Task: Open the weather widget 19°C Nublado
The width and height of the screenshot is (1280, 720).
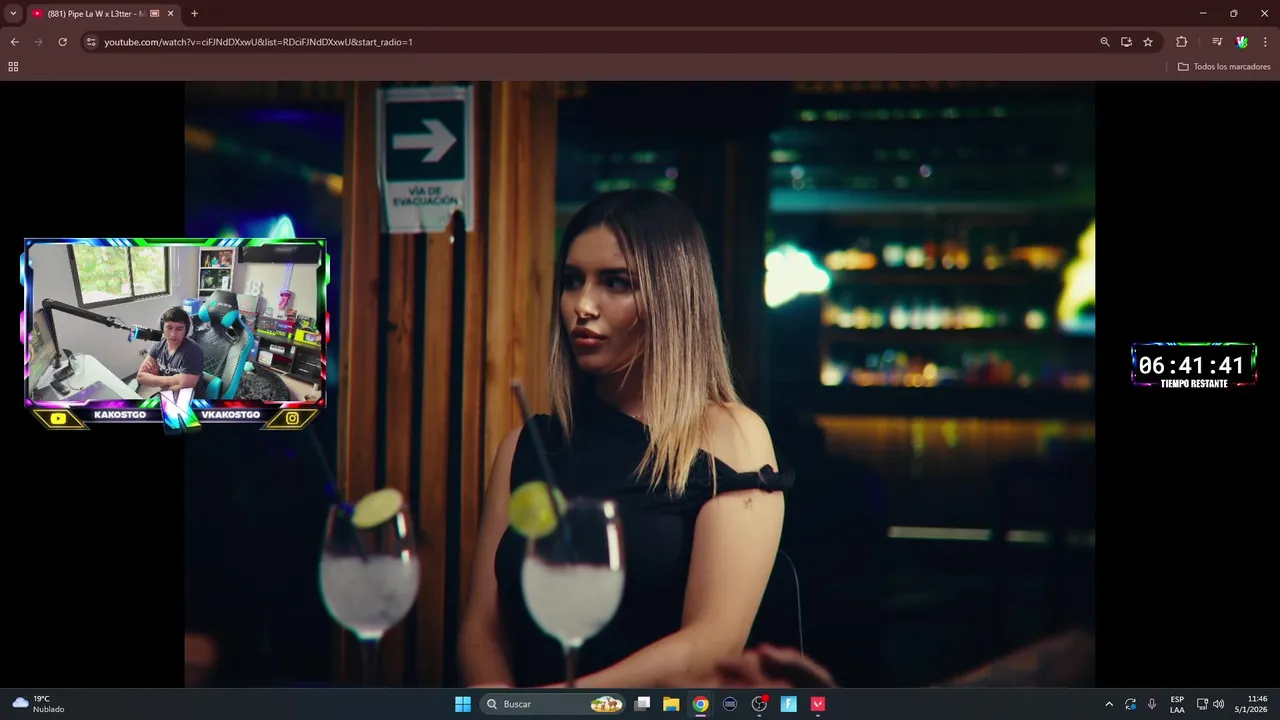Action: tap(39, 704)
